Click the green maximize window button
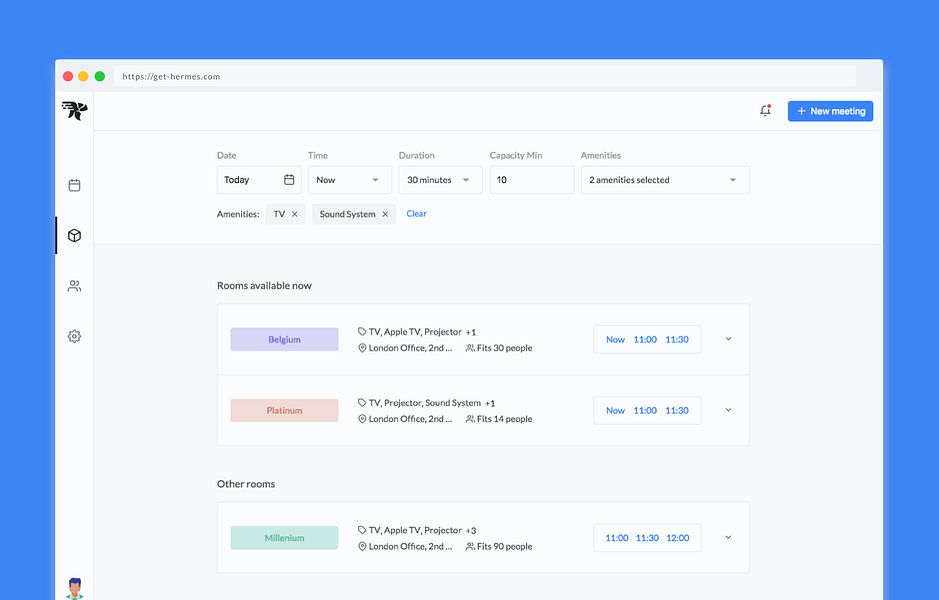Image resolution: width=939 pixels, height=600 pixels. click(x=100, y=76)
